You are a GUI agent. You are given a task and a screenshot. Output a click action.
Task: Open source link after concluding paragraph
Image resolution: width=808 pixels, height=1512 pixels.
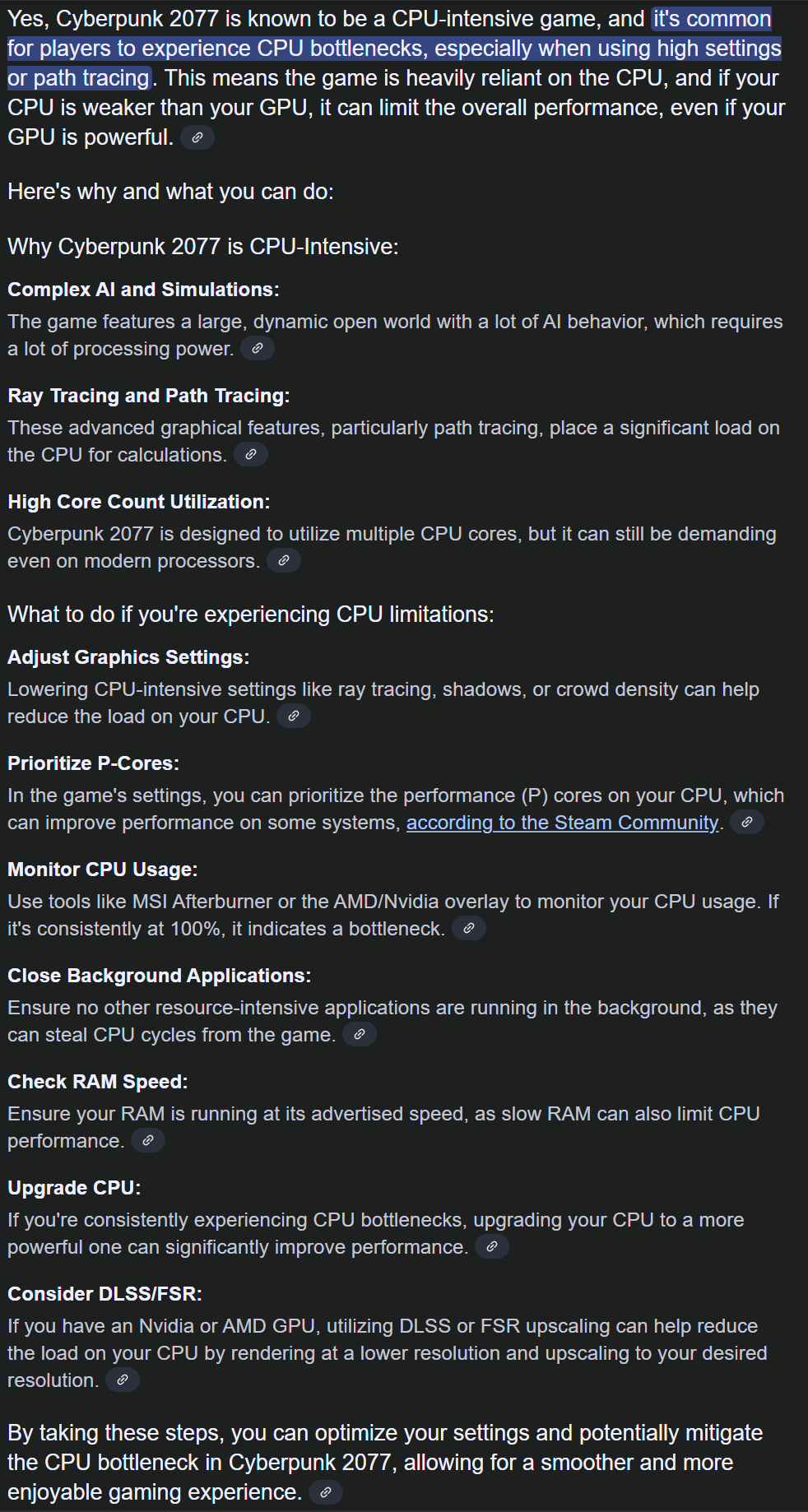(x=326, y=1492)
